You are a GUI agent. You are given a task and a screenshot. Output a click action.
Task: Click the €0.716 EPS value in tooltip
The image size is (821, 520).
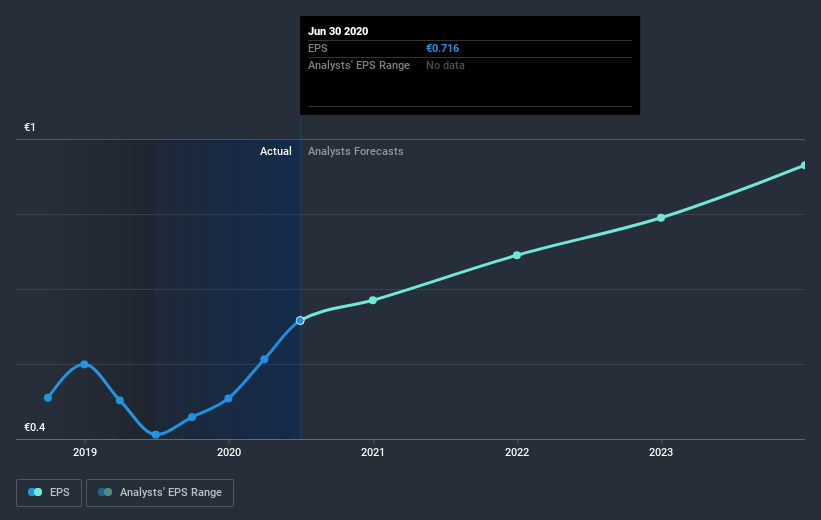(442, 48)
